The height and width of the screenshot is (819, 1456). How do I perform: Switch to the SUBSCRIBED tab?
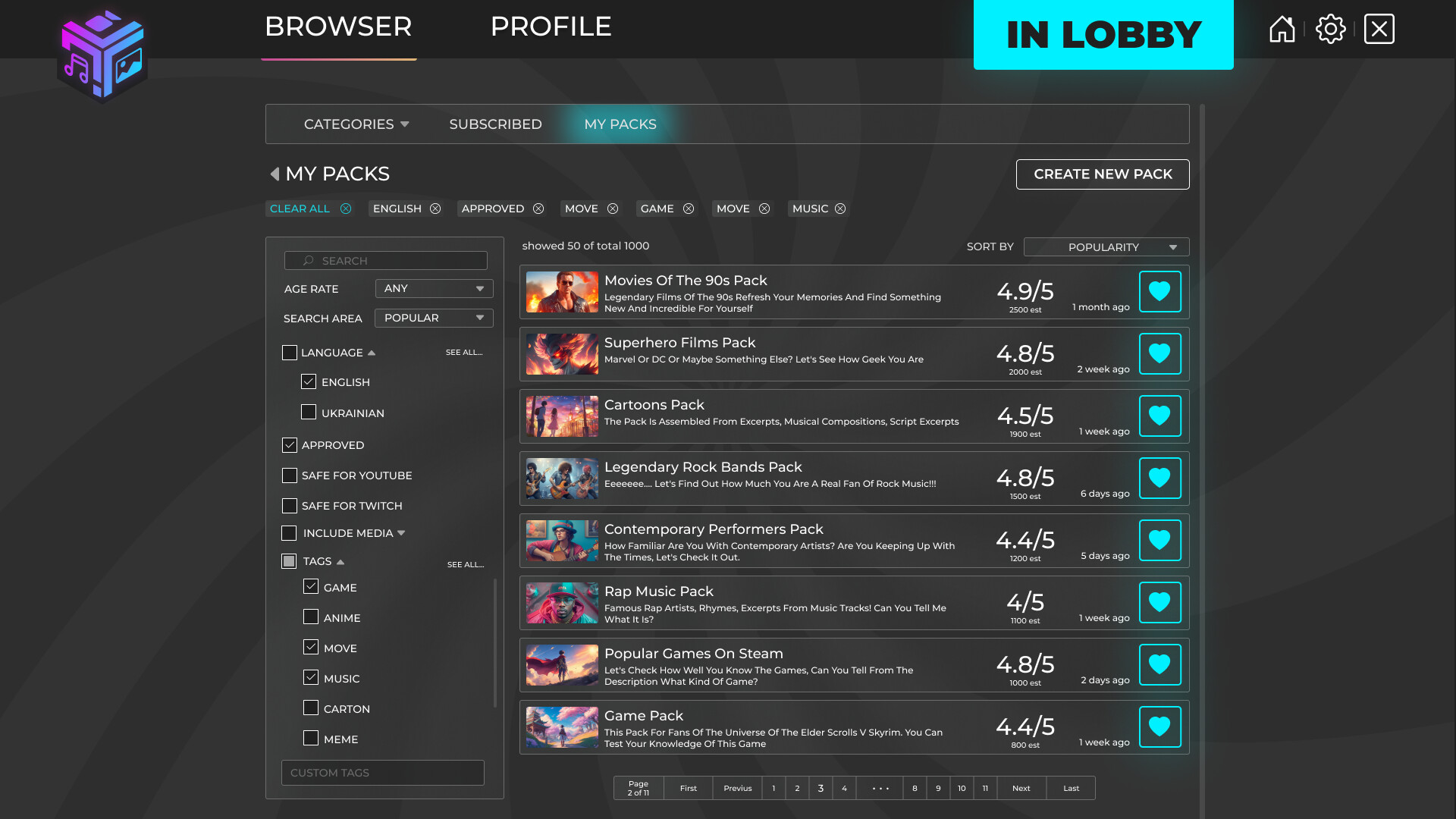pos(495,124)
